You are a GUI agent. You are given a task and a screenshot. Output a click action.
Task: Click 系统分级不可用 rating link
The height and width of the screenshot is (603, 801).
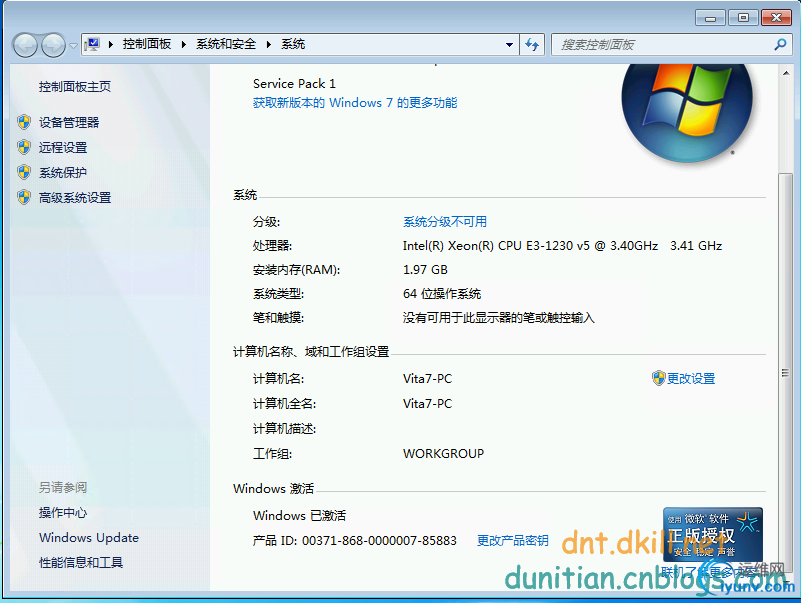tap(445, 222)
